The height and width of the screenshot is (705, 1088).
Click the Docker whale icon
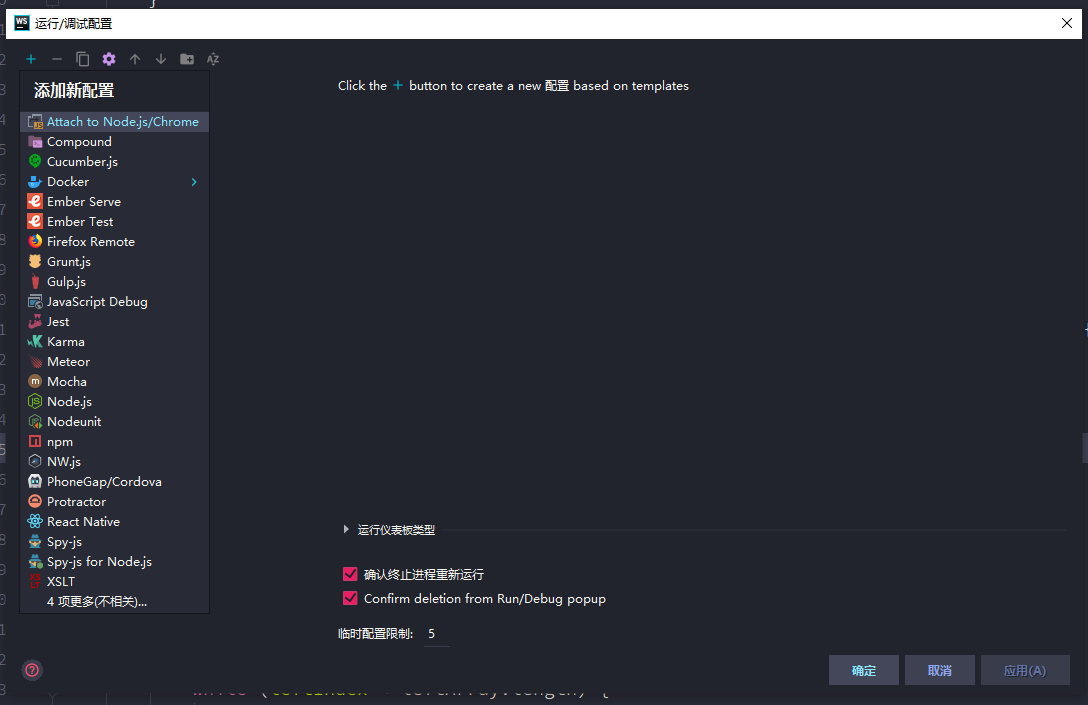35,181
